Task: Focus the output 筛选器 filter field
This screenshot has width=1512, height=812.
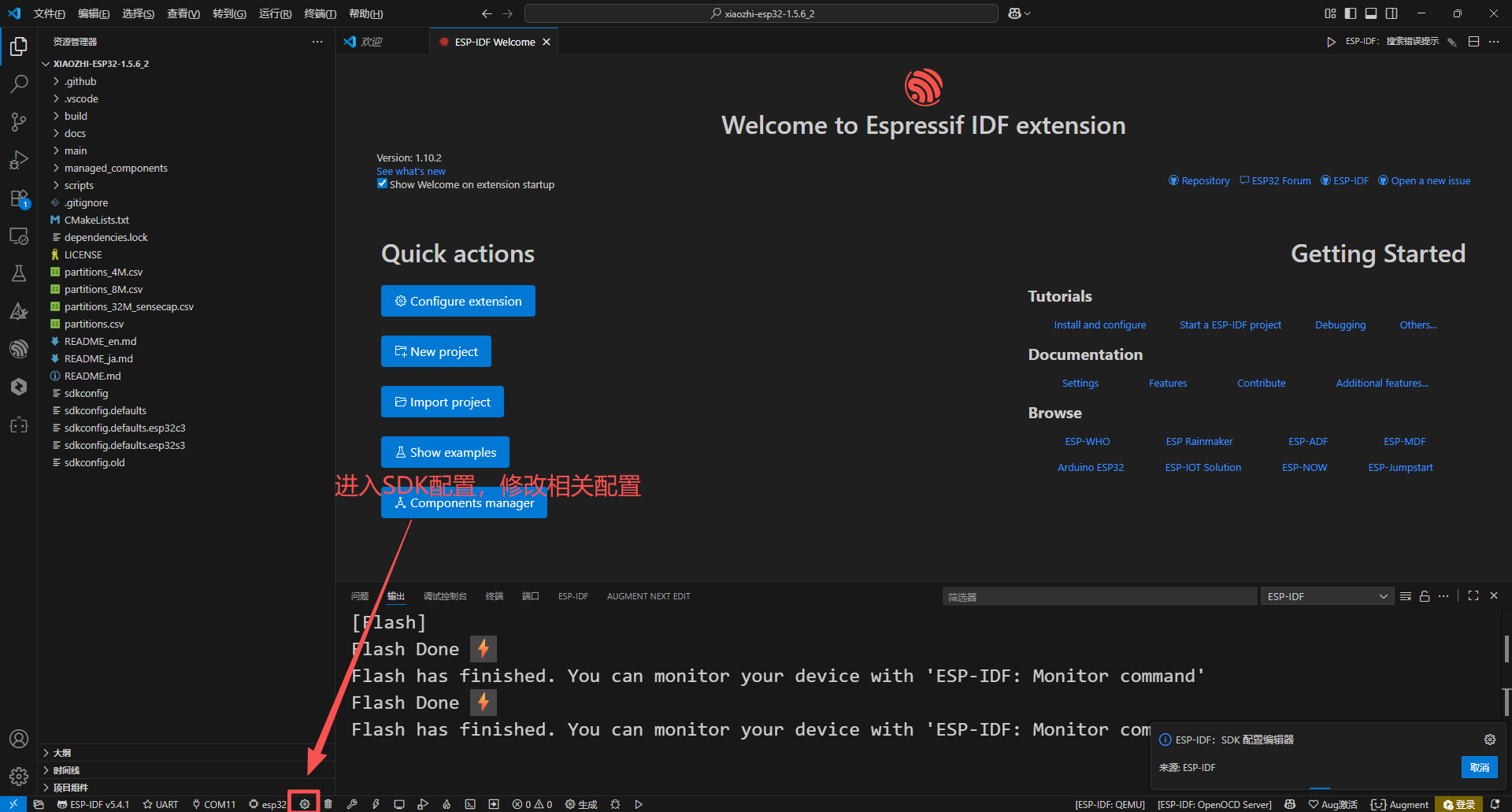Action: tap(1099, 596)
